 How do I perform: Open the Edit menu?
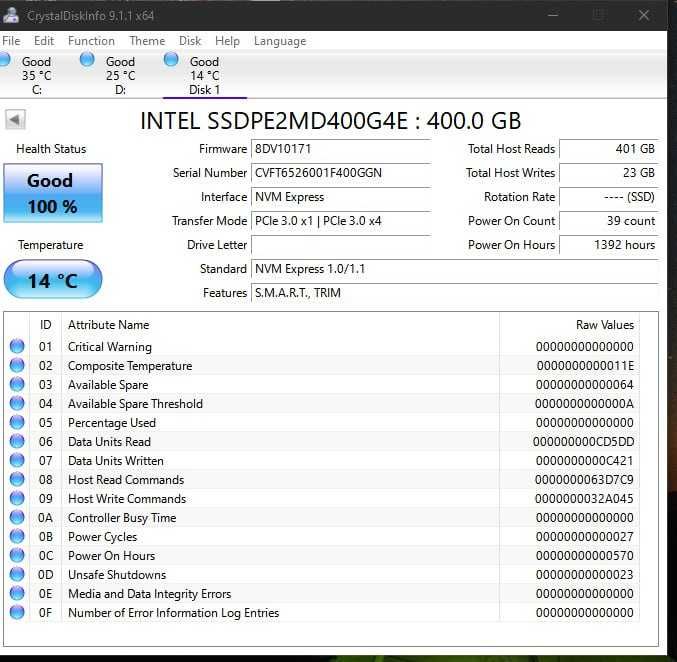click(x=44, y=41)
